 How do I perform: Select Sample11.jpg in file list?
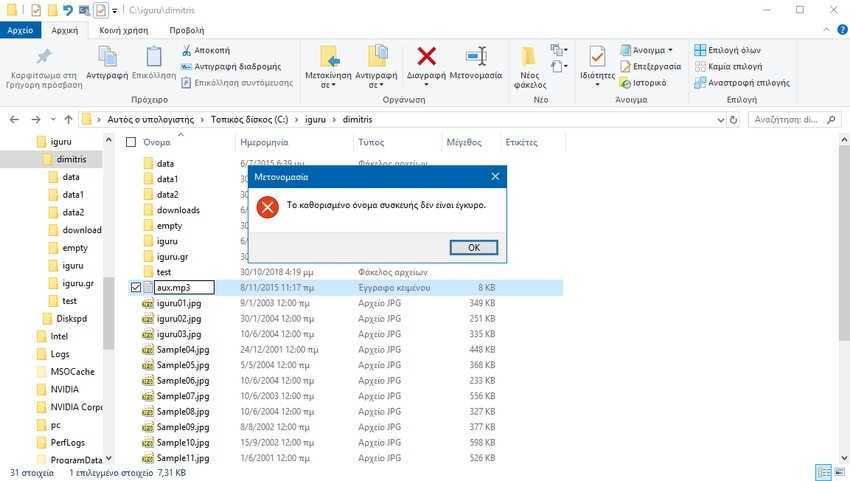coord(183,458)
